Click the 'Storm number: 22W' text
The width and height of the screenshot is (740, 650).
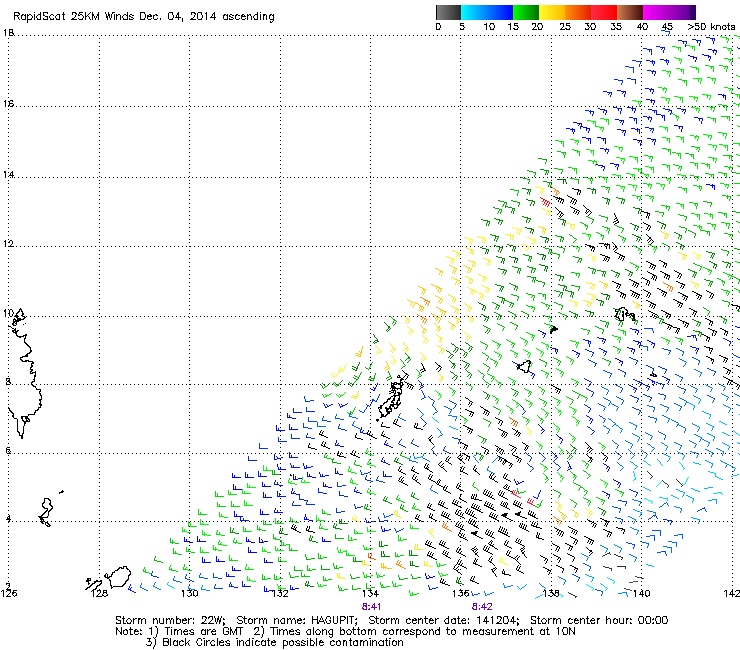coord(169,620)
